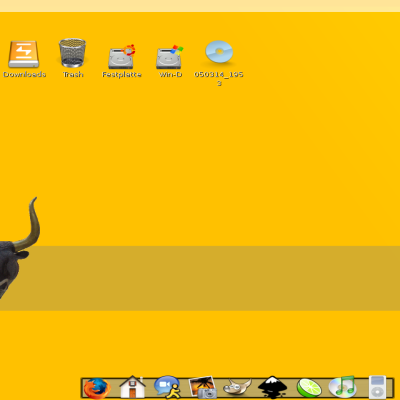Open the iPod device icon

click(377, 387)
